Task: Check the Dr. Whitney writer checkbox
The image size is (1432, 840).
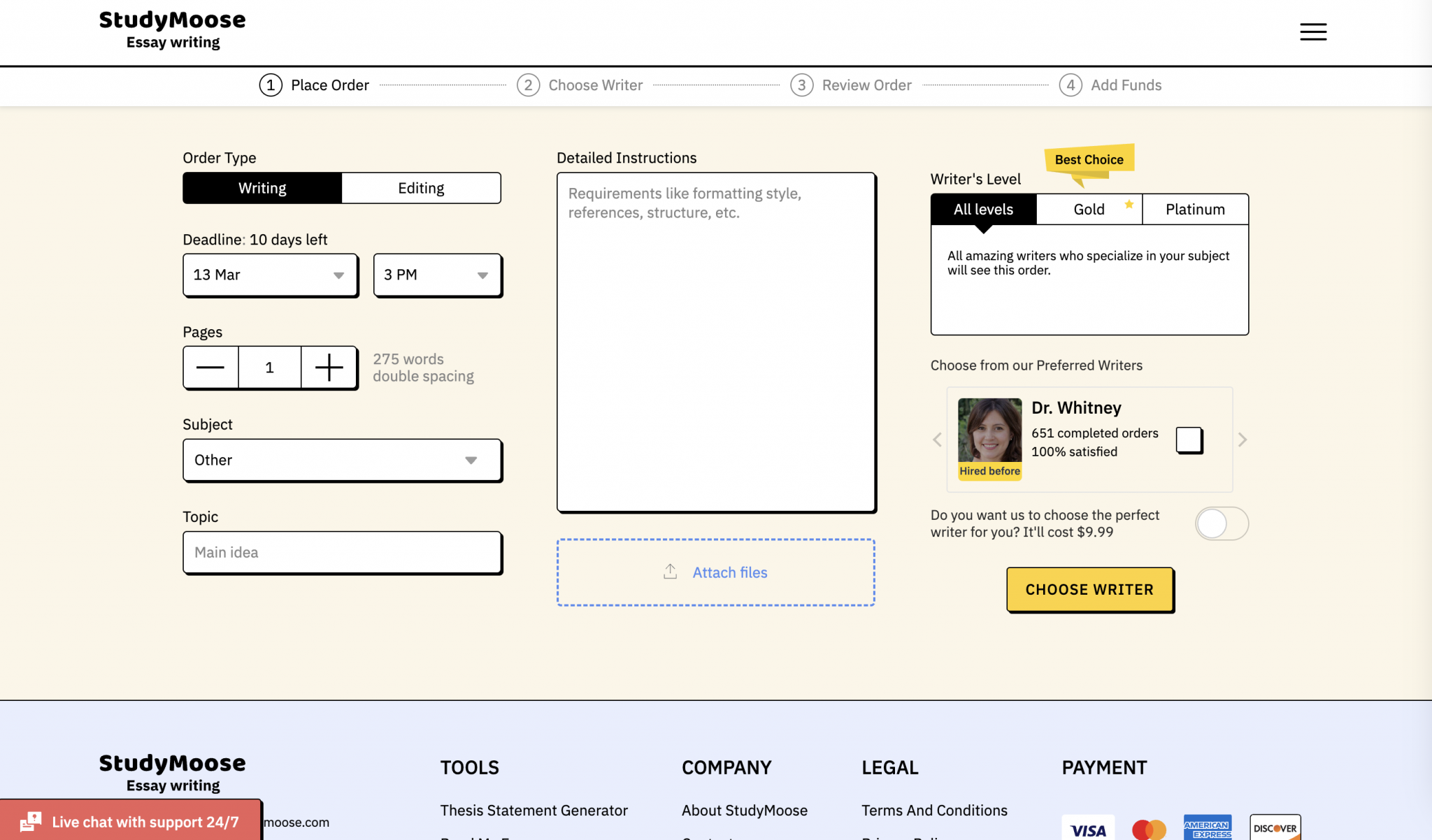Action: (x=1189, y=440)
